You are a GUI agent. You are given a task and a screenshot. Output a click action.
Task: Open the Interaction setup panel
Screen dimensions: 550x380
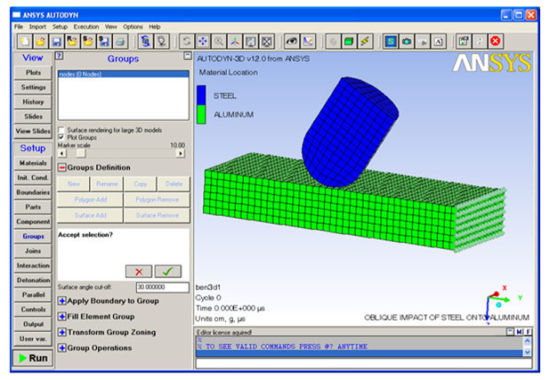(x=33, y=266)
